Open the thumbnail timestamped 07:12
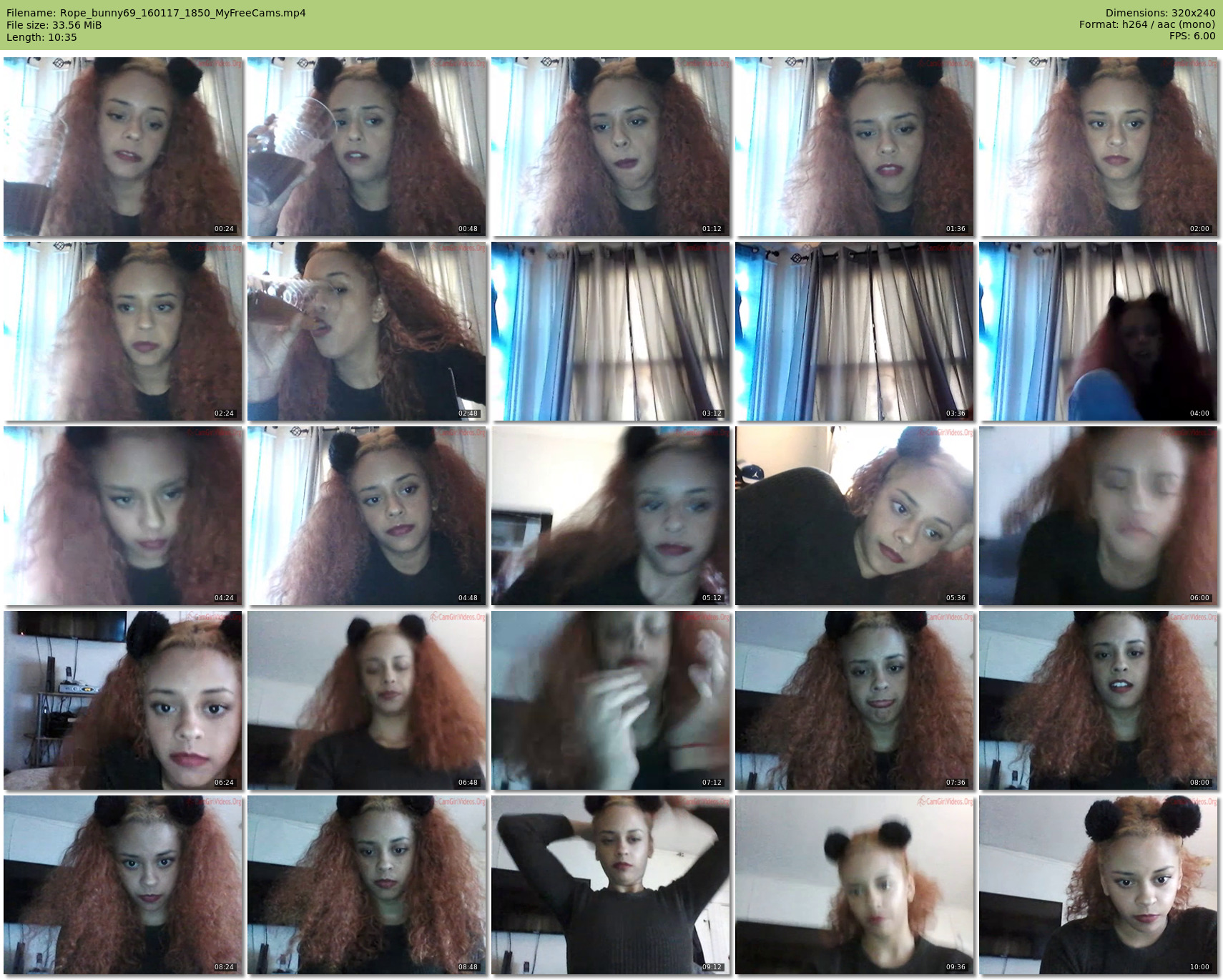The image size is (1223, 980). (x=611, y=700)
